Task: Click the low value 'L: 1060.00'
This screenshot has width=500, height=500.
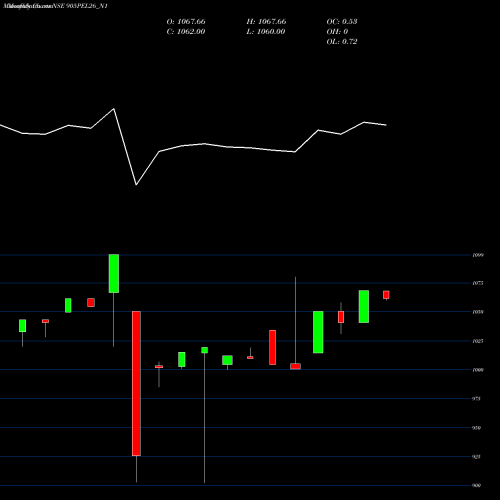Action: 266,31
